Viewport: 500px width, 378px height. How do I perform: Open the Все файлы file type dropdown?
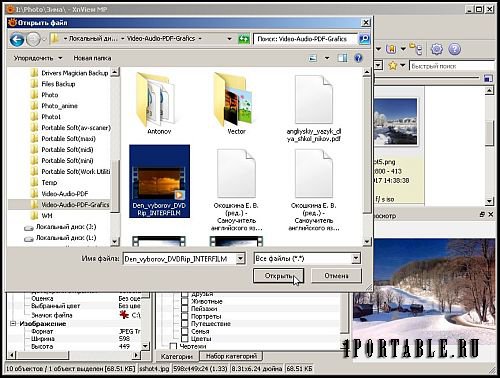(356, 258)
